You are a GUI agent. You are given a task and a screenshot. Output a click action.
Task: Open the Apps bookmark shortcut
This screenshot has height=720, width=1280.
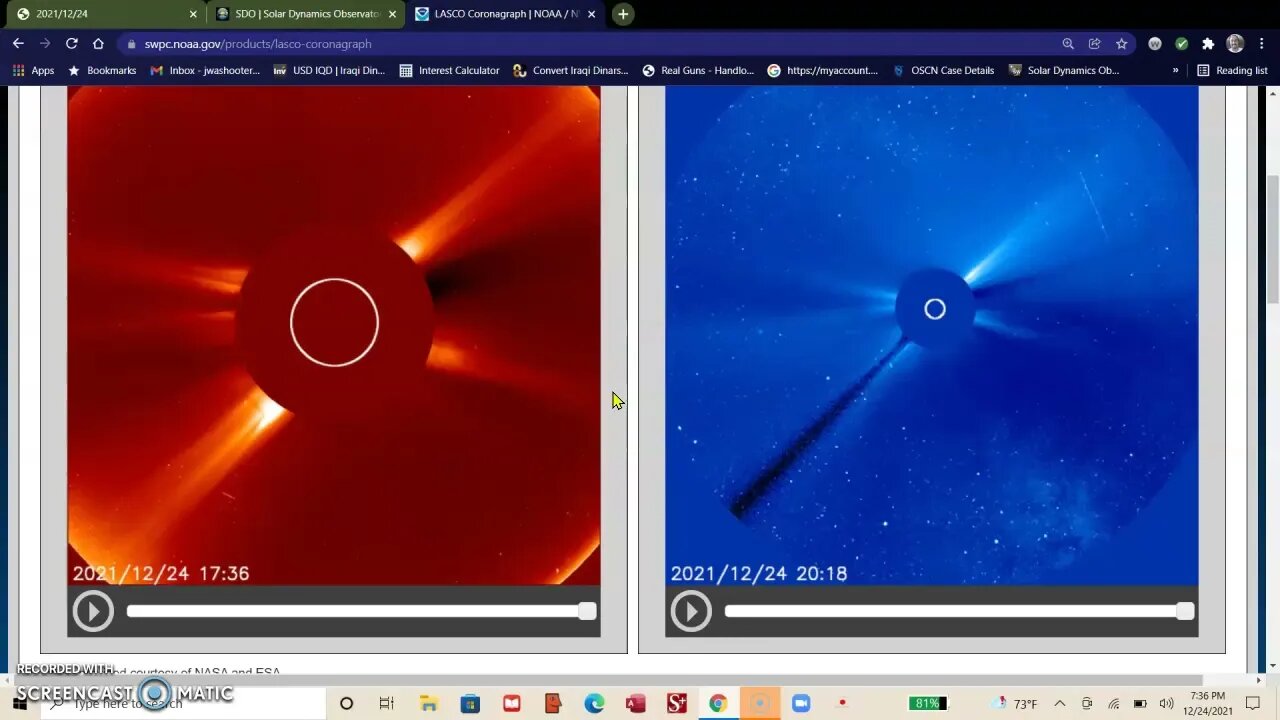[x=33, y=71]
